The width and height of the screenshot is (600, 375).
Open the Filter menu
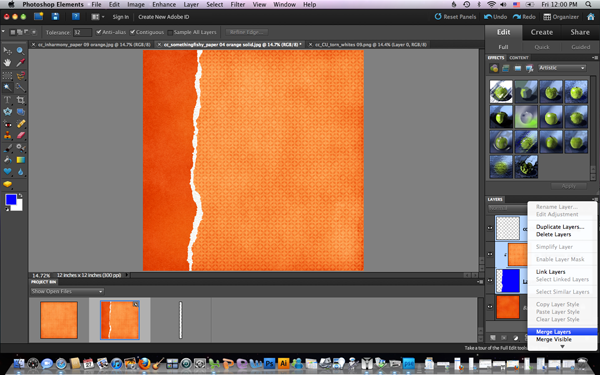238,5
